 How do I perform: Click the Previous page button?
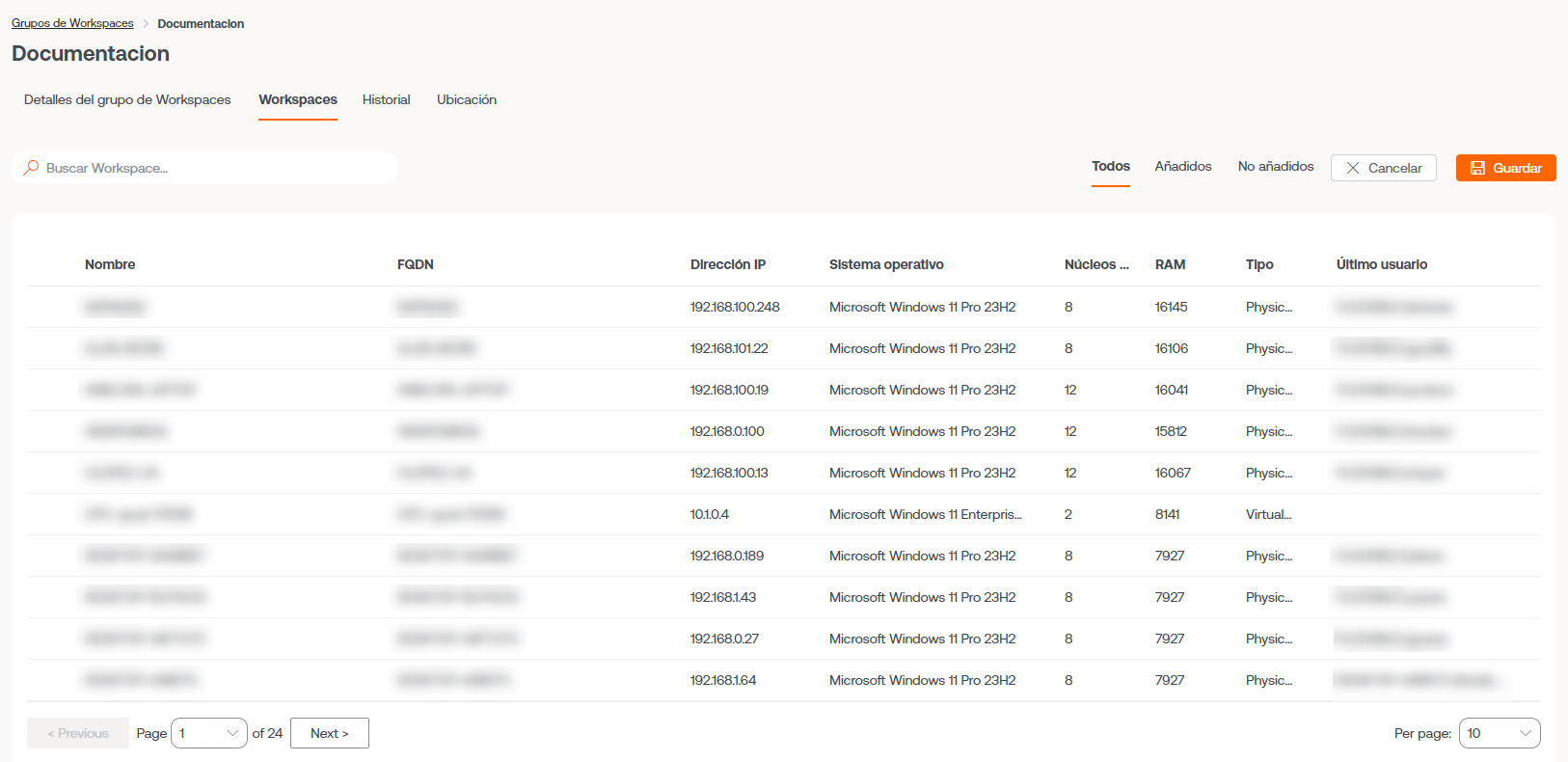click(78, 733)
